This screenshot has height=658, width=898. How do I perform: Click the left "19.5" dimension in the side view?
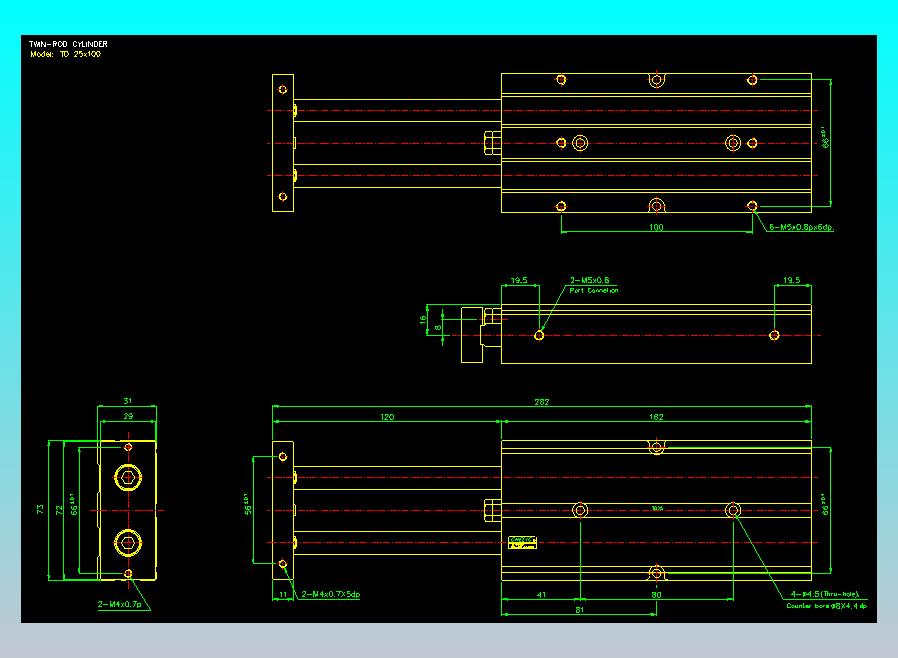pos(519,280)
